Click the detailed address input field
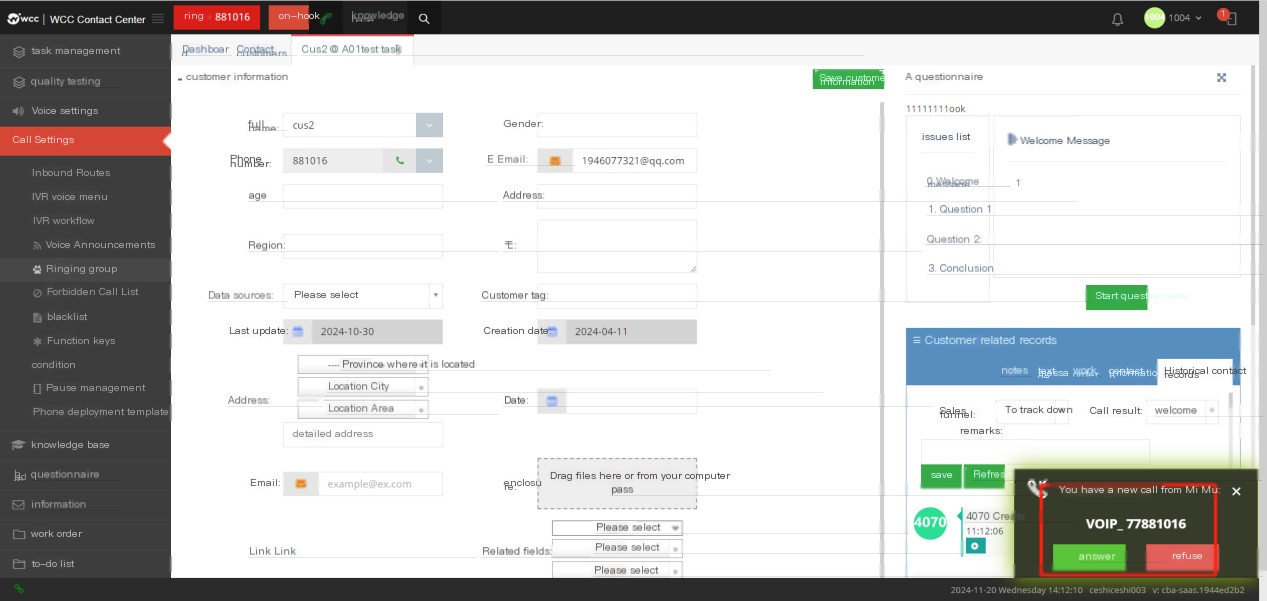Image resolution: width=1267 pixels, height=601 pixels. [363, 434]
